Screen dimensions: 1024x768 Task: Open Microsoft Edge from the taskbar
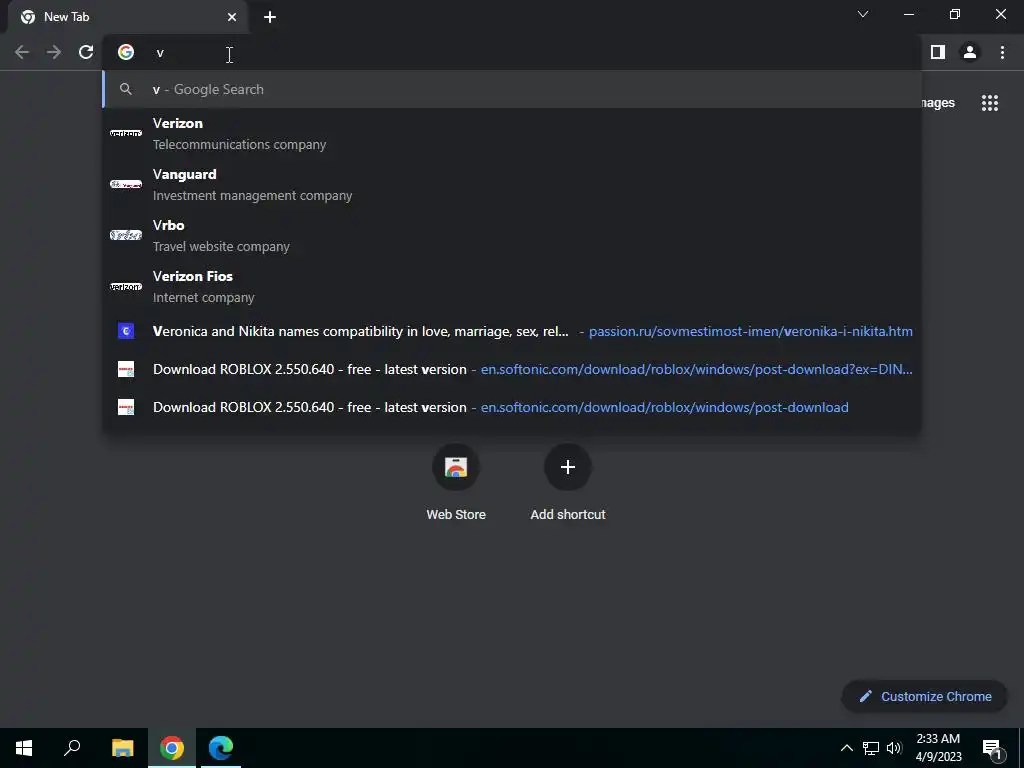click(x=221, y=748)
